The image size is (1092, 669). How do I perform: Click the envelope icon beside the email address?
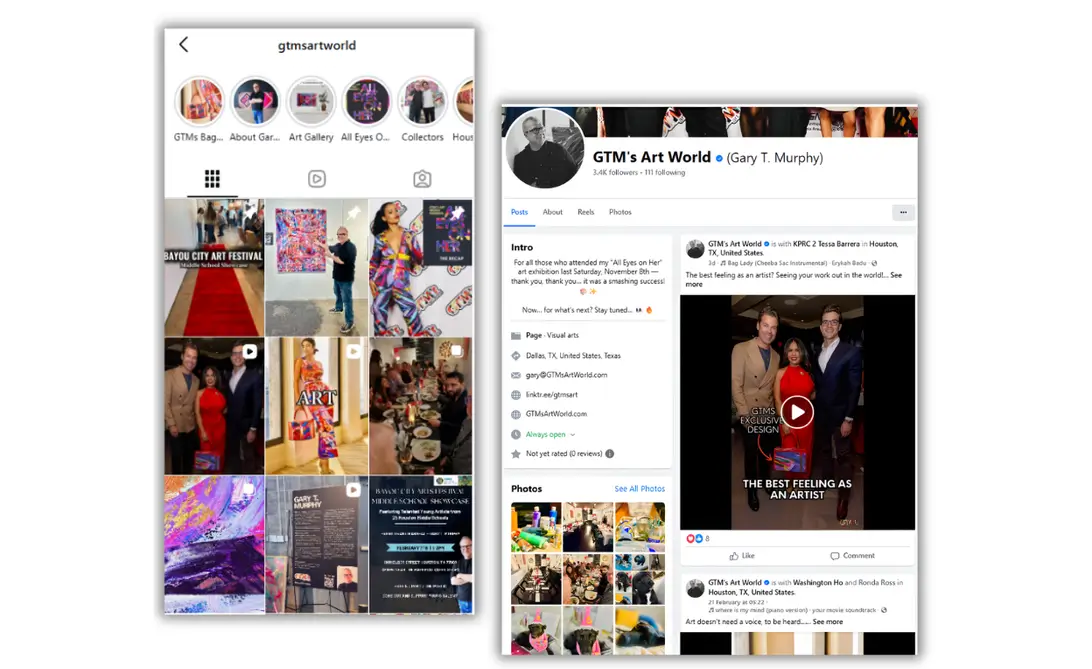(x=516, y=375)
